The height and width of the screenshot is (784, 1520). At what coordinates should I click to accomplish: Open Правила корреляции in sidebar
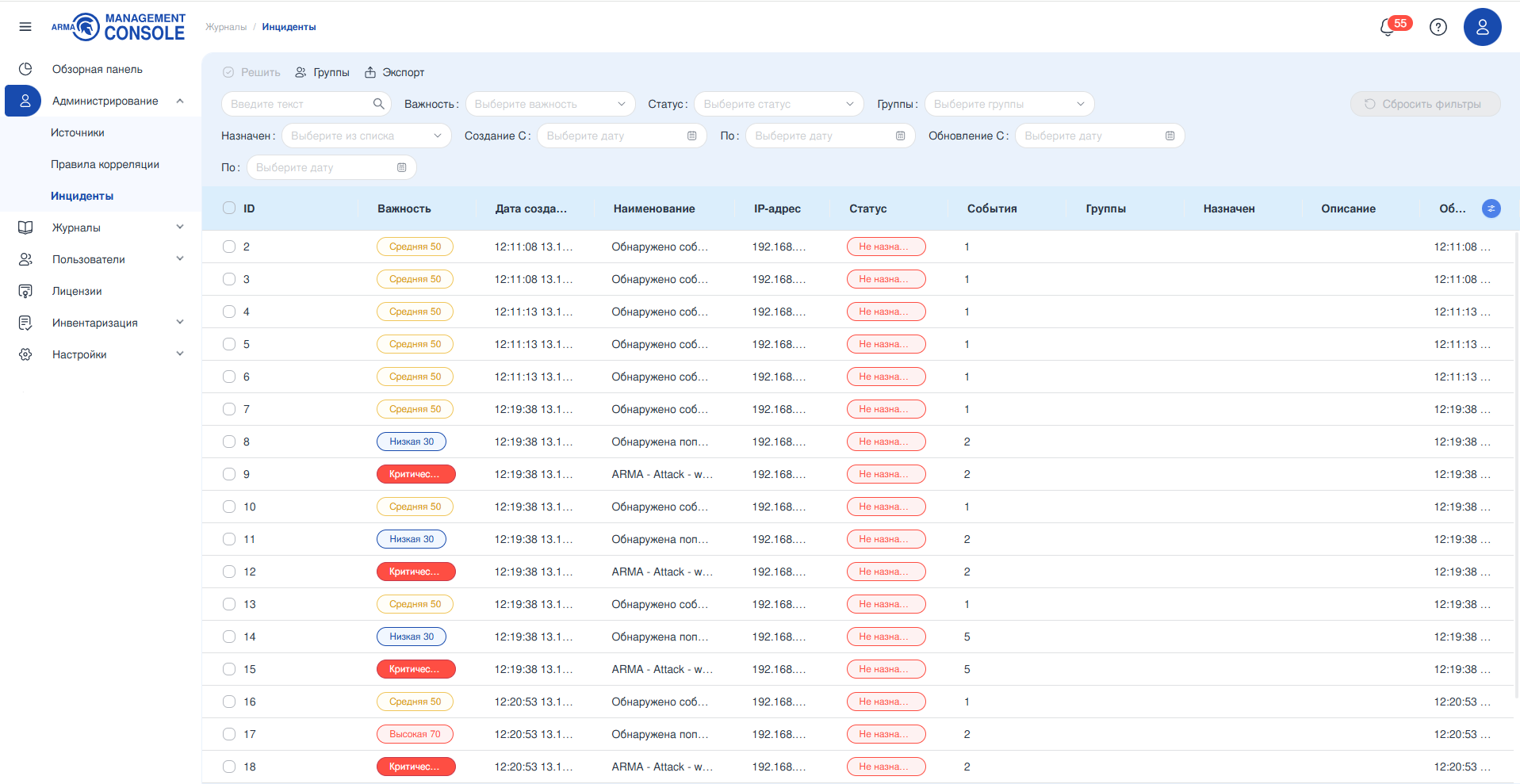coord(105,164)
